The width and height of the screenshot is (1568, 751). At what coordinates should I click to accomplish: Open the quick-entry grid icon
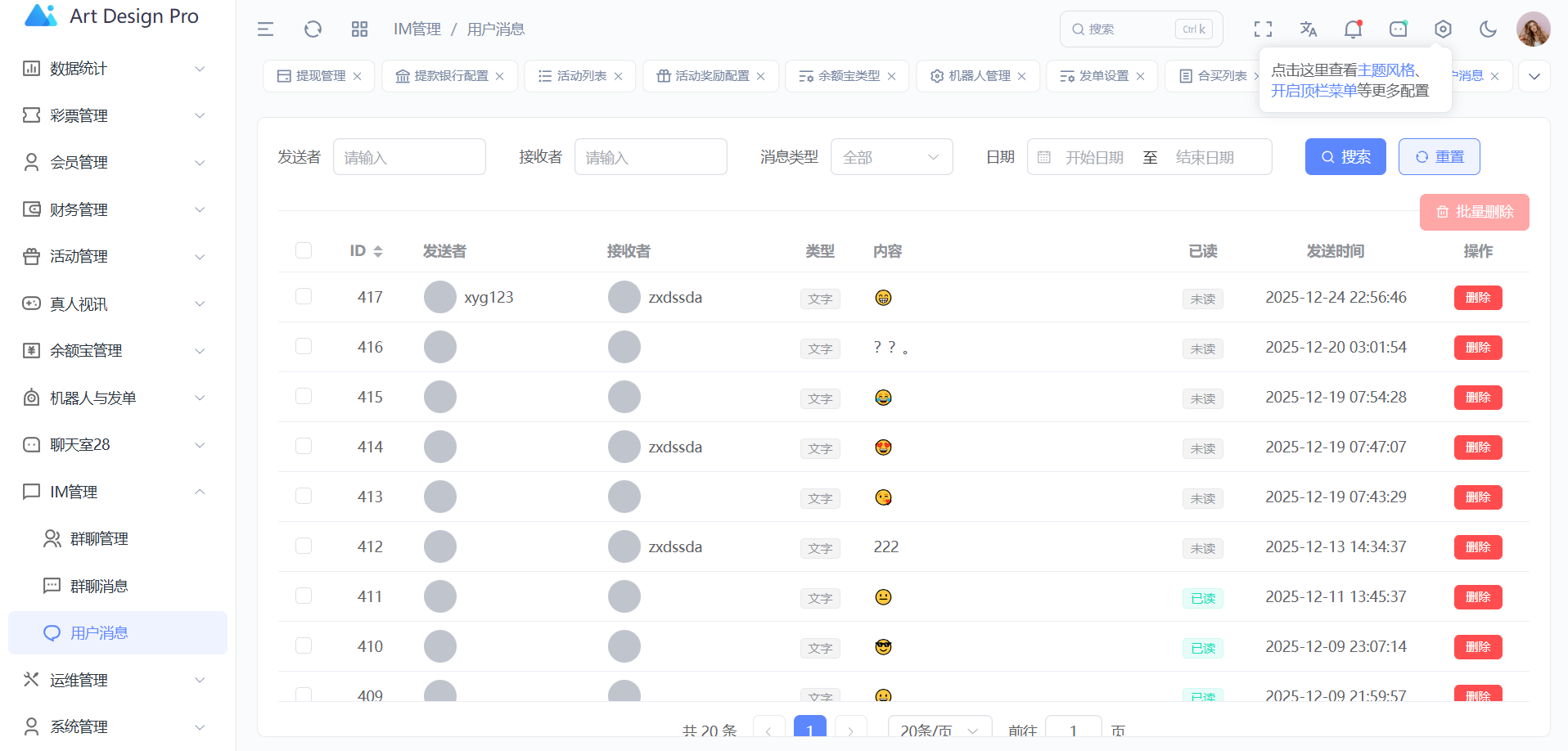359,29
